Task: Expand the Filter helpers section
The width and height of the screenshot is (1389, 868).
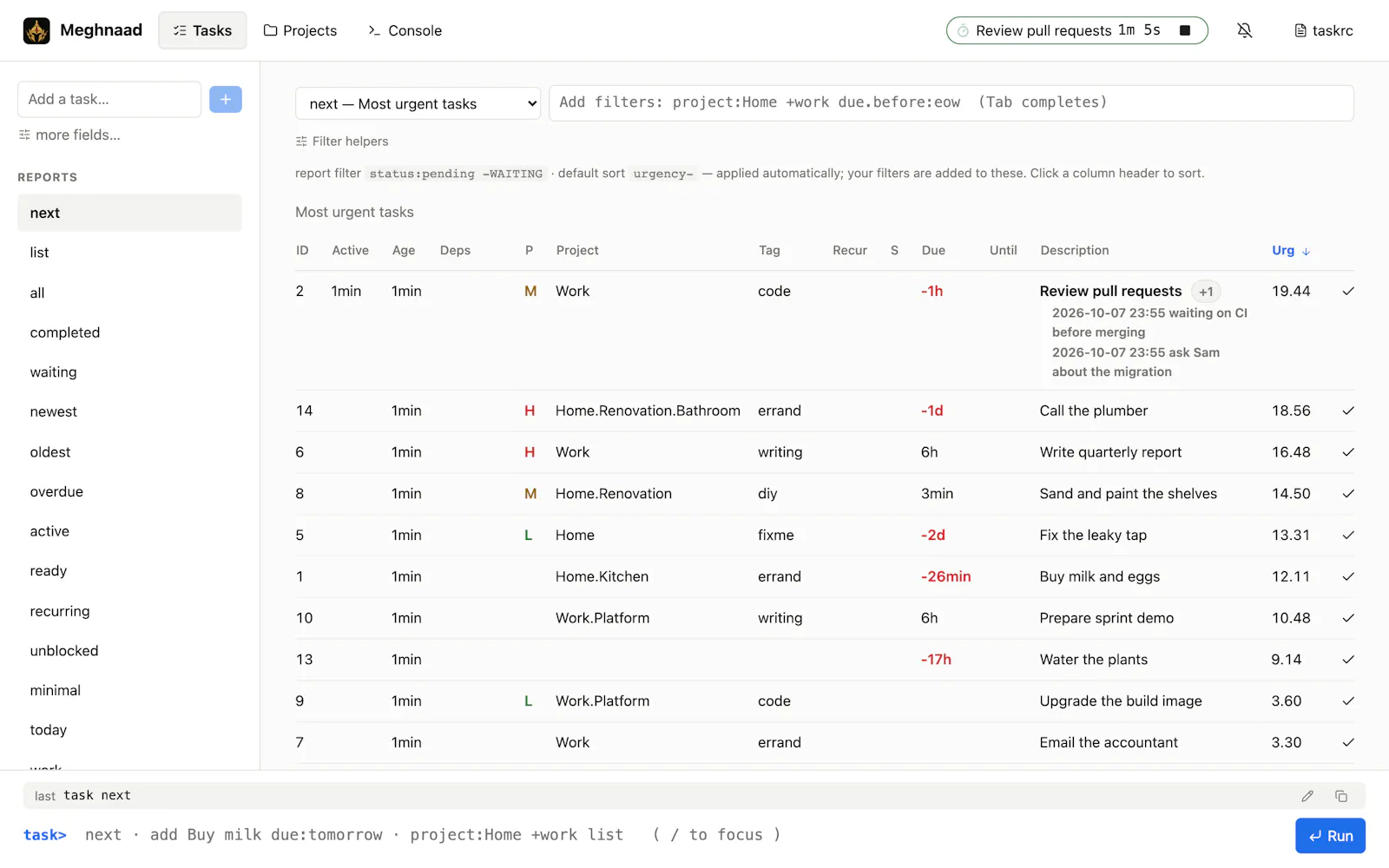Action: tap(342, 141)
